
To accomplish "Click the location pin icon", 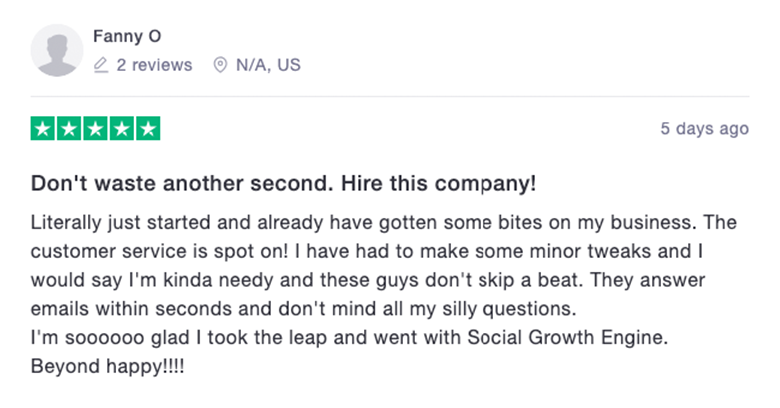I will point(220,65).
